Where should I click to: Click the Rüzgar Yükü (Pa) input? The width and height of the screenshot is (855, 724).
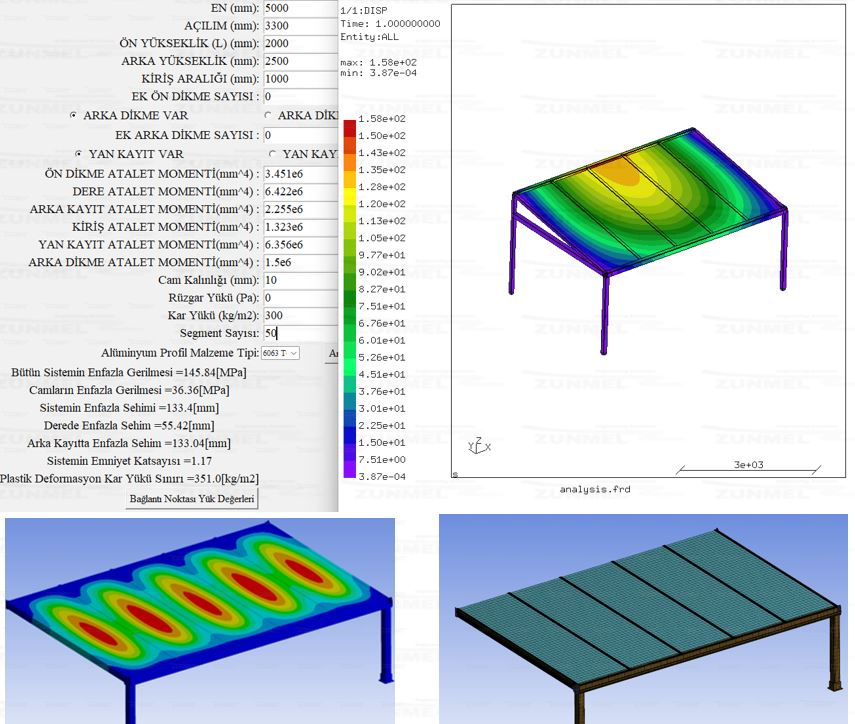tap(298, 298)
